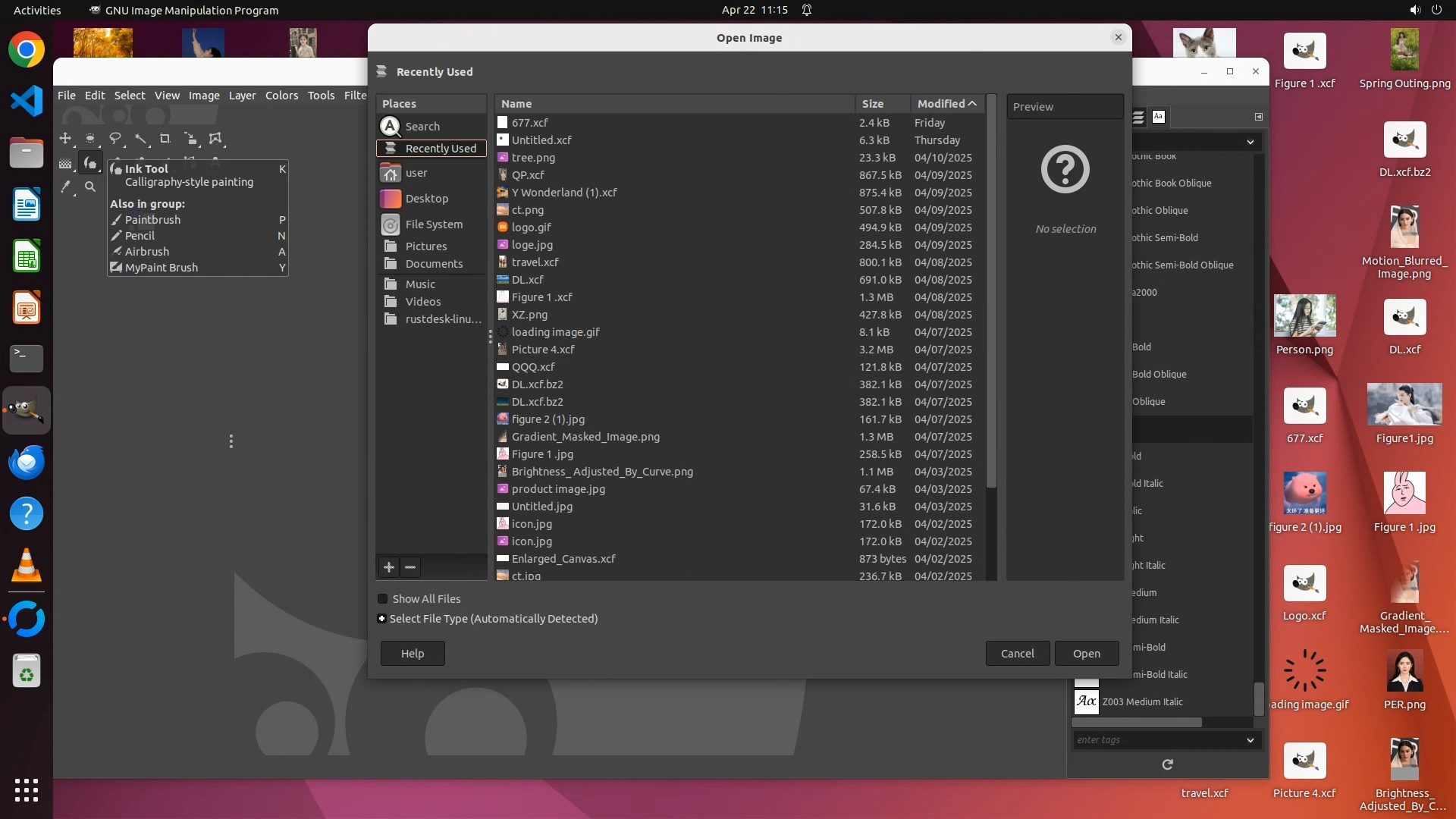The height and width of the screenshot is (819, 1456).
Task: Open the Colors menu
Action: 281,96
